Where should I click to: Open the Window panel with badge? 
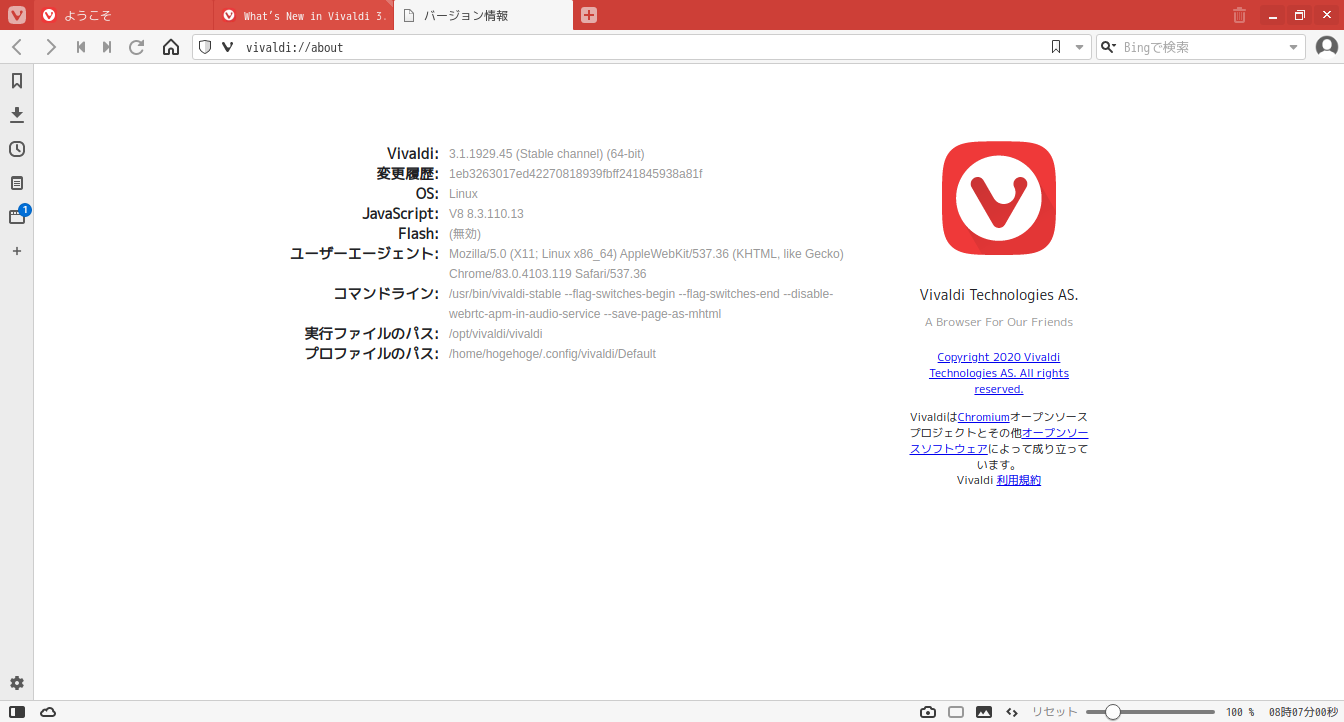click(17, 217)
